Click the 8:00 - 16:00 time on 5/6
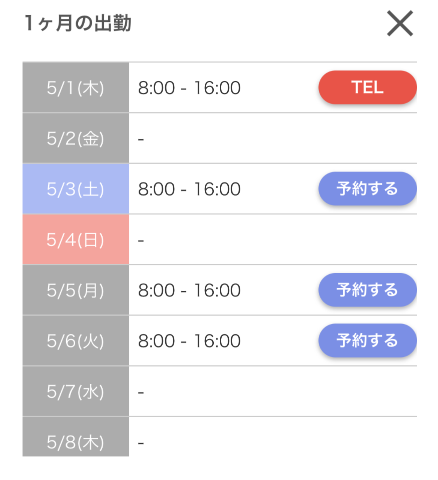 pos(189,341)
